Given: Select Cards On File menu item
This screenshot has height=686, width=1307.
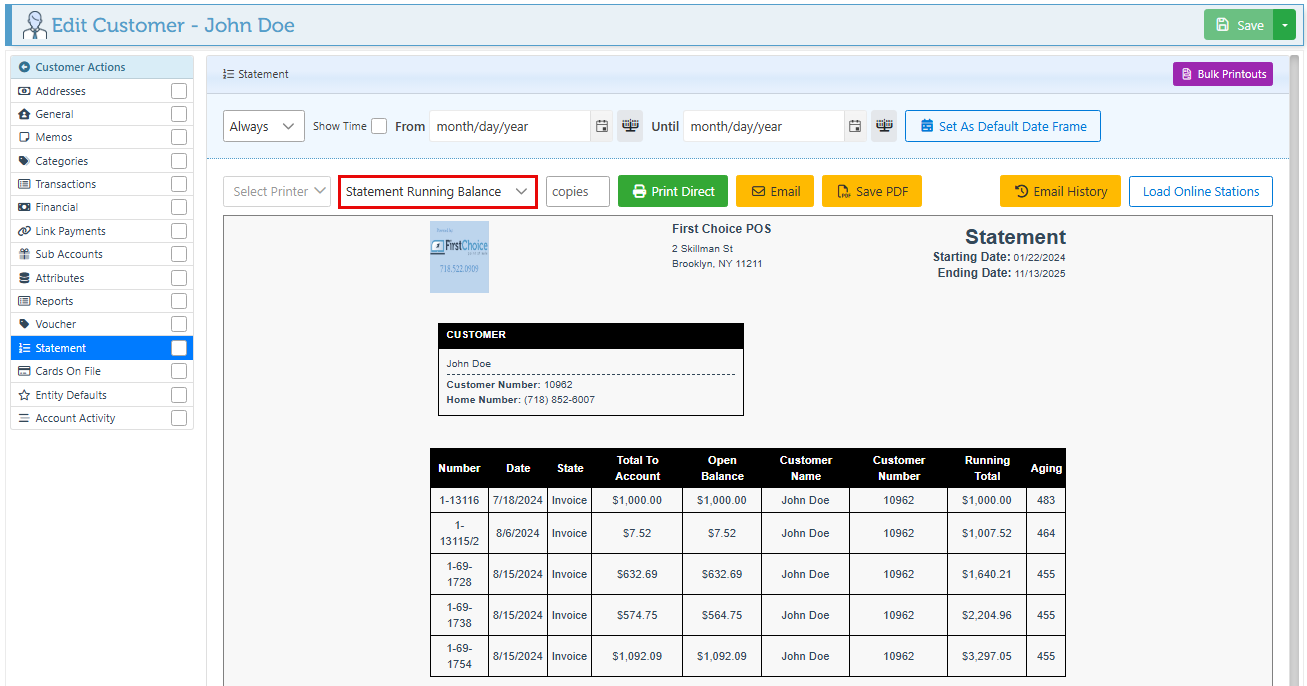Looking at the screenshot, I should [x=68, y=371].
